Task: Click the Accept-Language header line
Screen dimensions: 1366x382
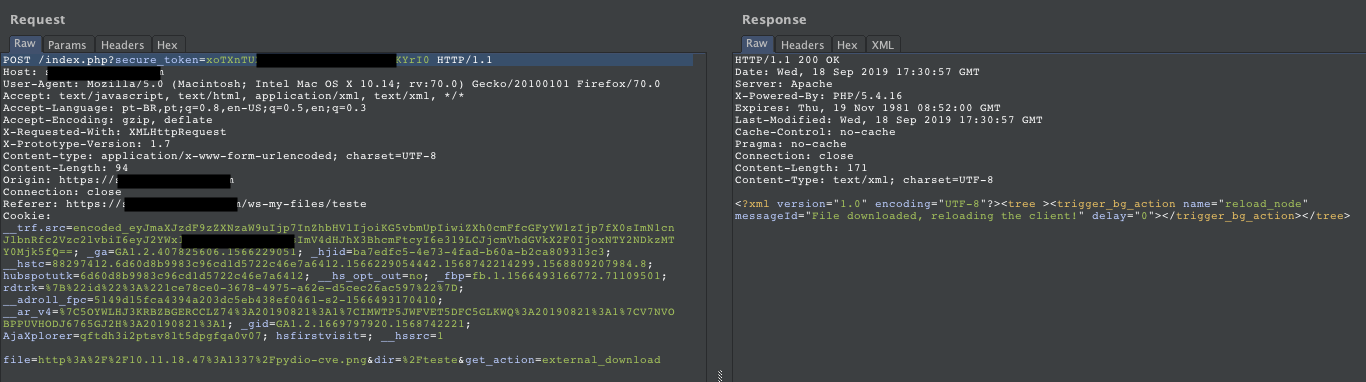Action: coord(185,108)
